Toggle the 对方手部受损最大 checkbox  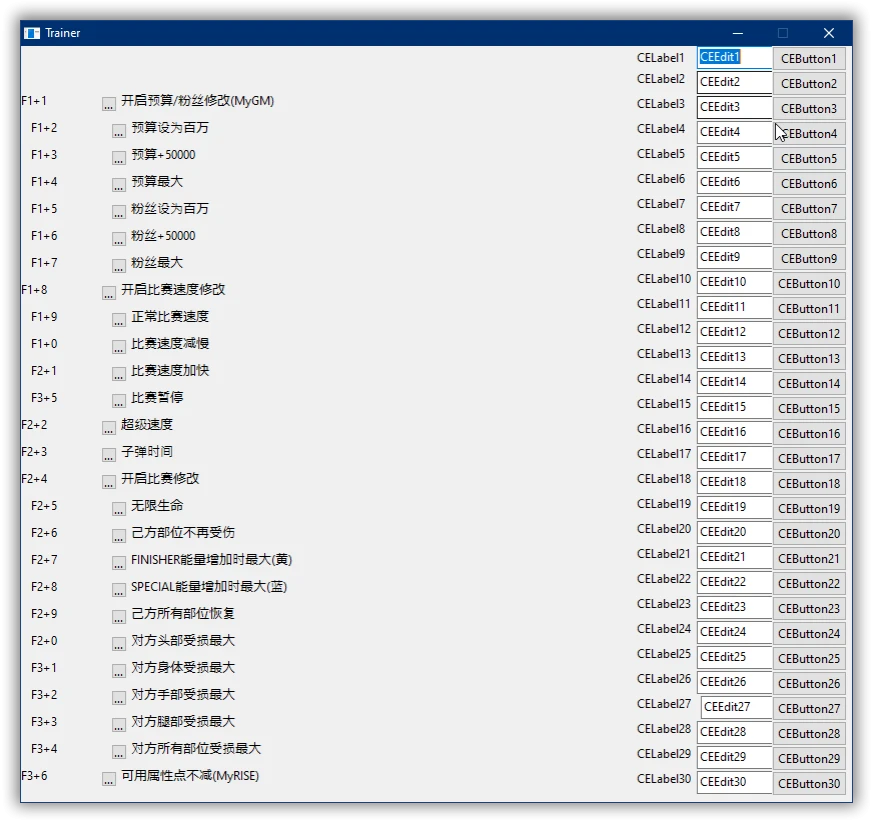click(x=118, y=698)
